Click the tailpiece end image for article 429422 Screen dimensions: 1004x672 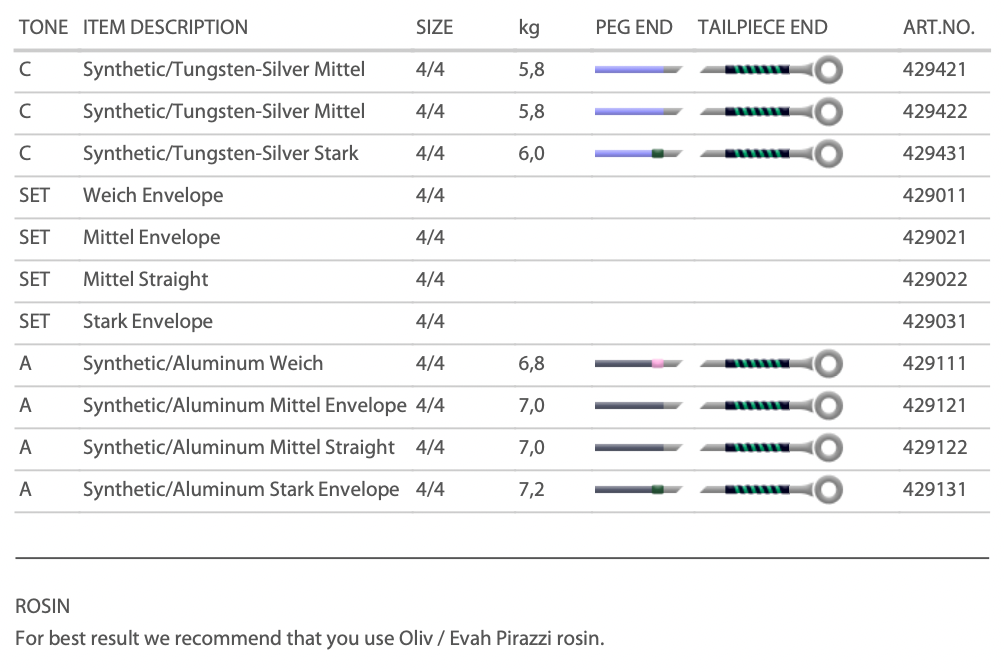coord(770,112)
